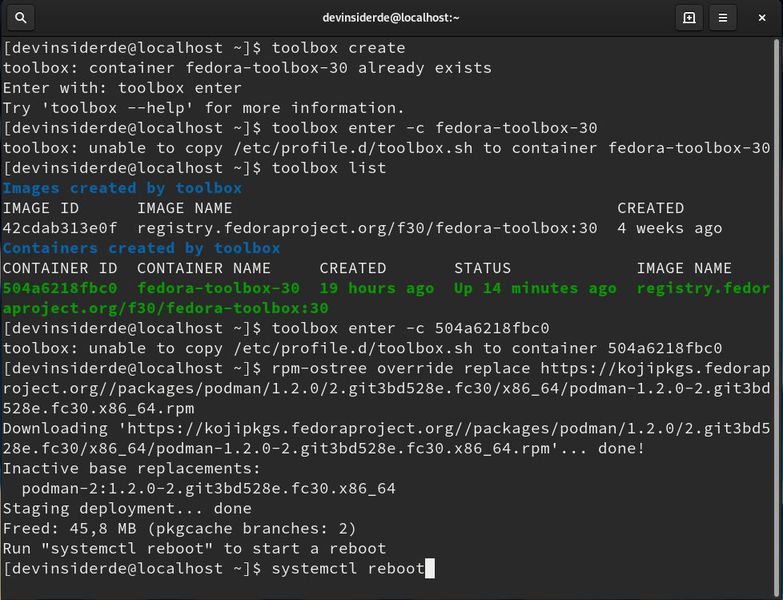Click the '4 weeks ago' value

coord(670,228)
